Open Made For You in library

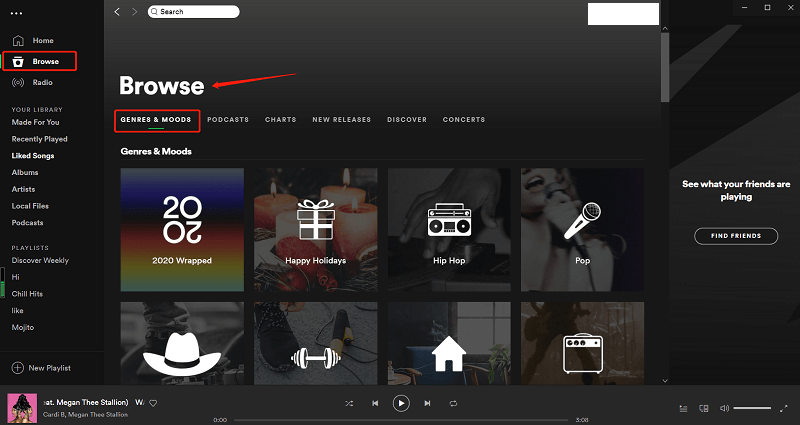(36, 122)
